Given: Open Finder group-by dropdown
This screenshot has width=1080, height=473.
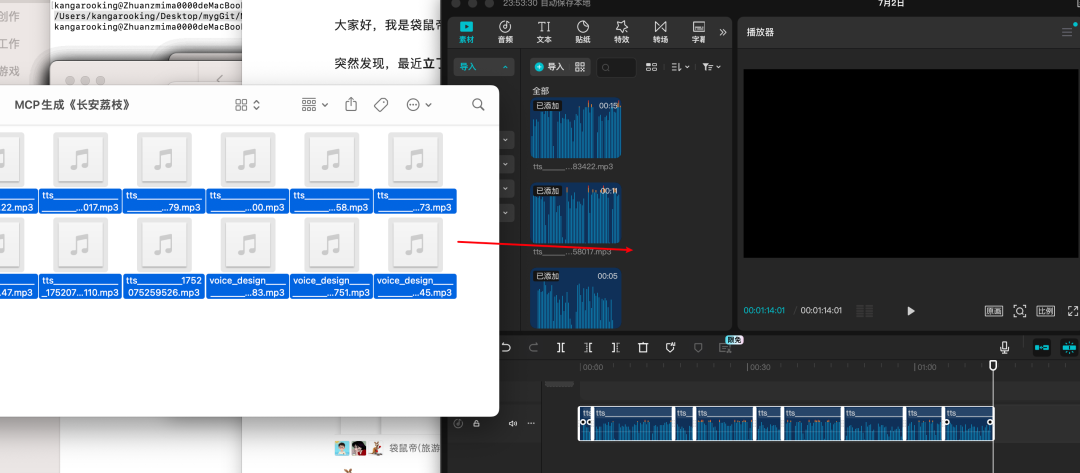Looking at the screenshot, I should (315, 105).
